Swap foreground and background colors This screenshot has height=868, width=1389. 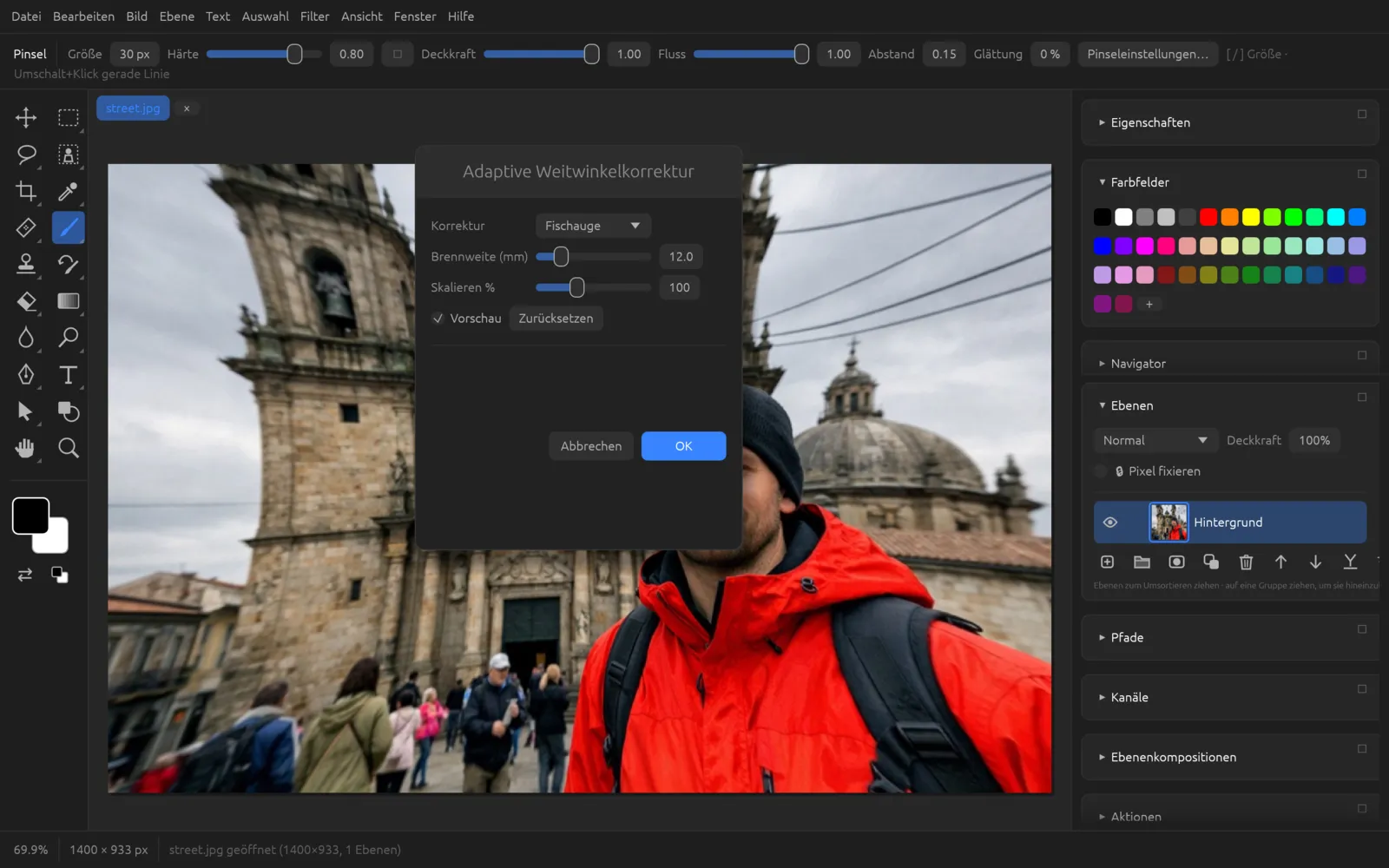[x=25, y=575]
